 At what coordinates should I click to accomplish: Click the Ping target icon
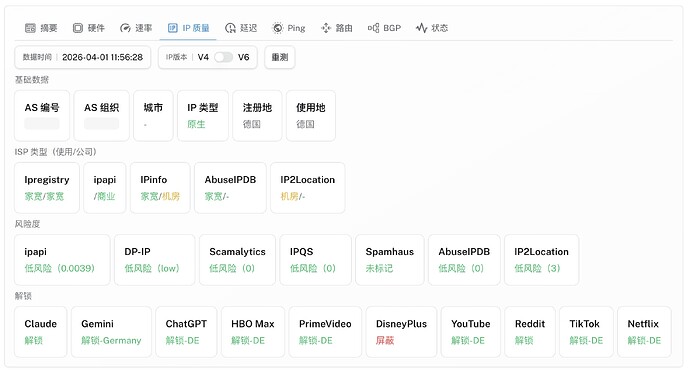click(x=278, y=28)
